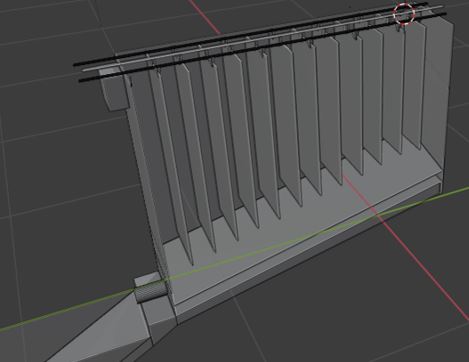The width and height of the screenshot is (469, 362).
Task: Select the light gray center rod of the top rail
Action: pyautogui.click(x=263, y=37)
